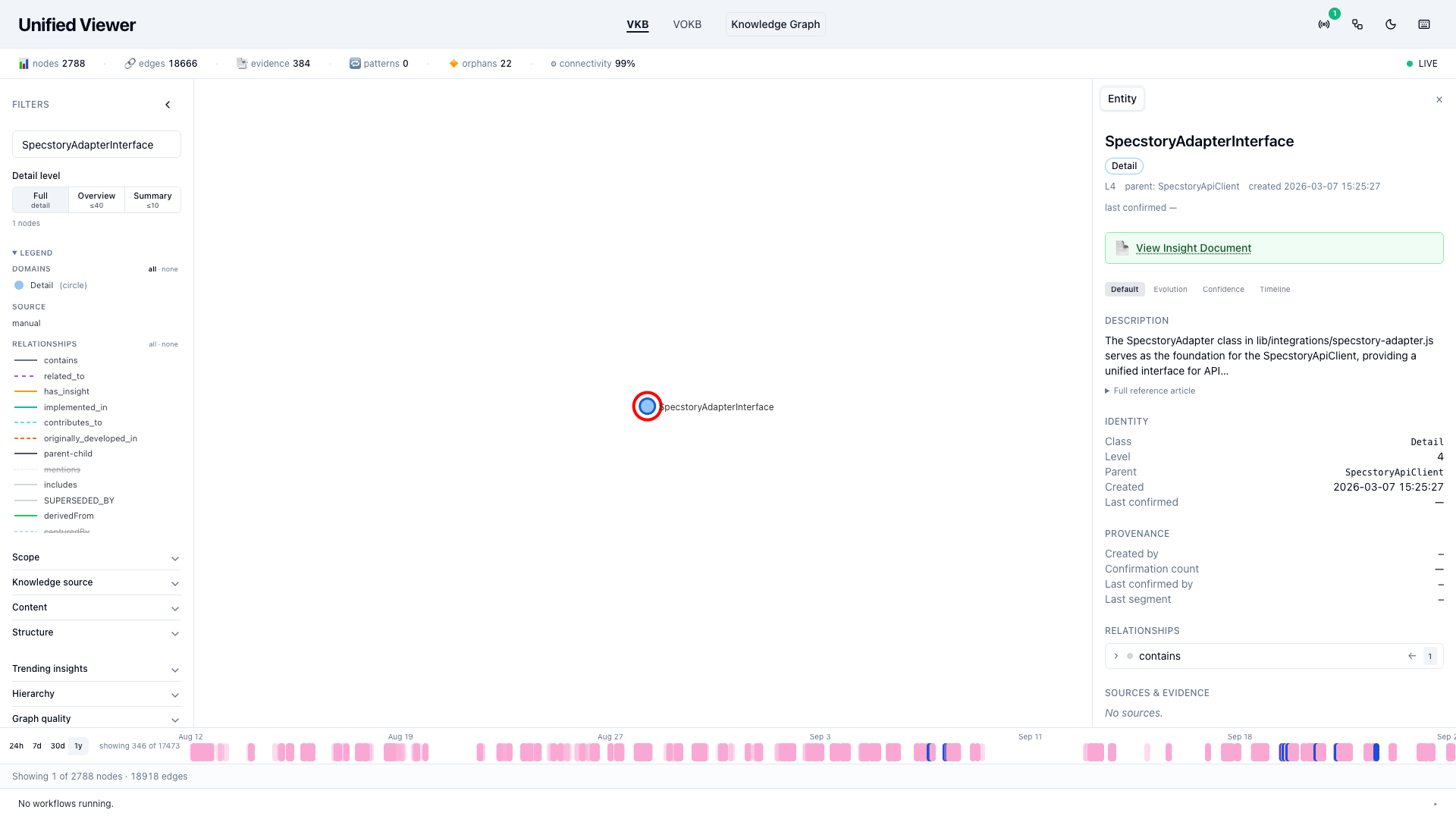
Task: Click the SpecstoryAdapterInterface search field
Action: [96, 144]
